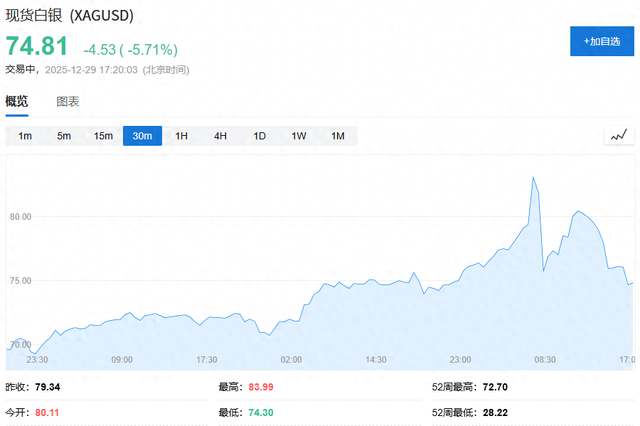Screen dimensions: 640x426
Task: Choose the 4H interval
Action: tap(220, 136)
